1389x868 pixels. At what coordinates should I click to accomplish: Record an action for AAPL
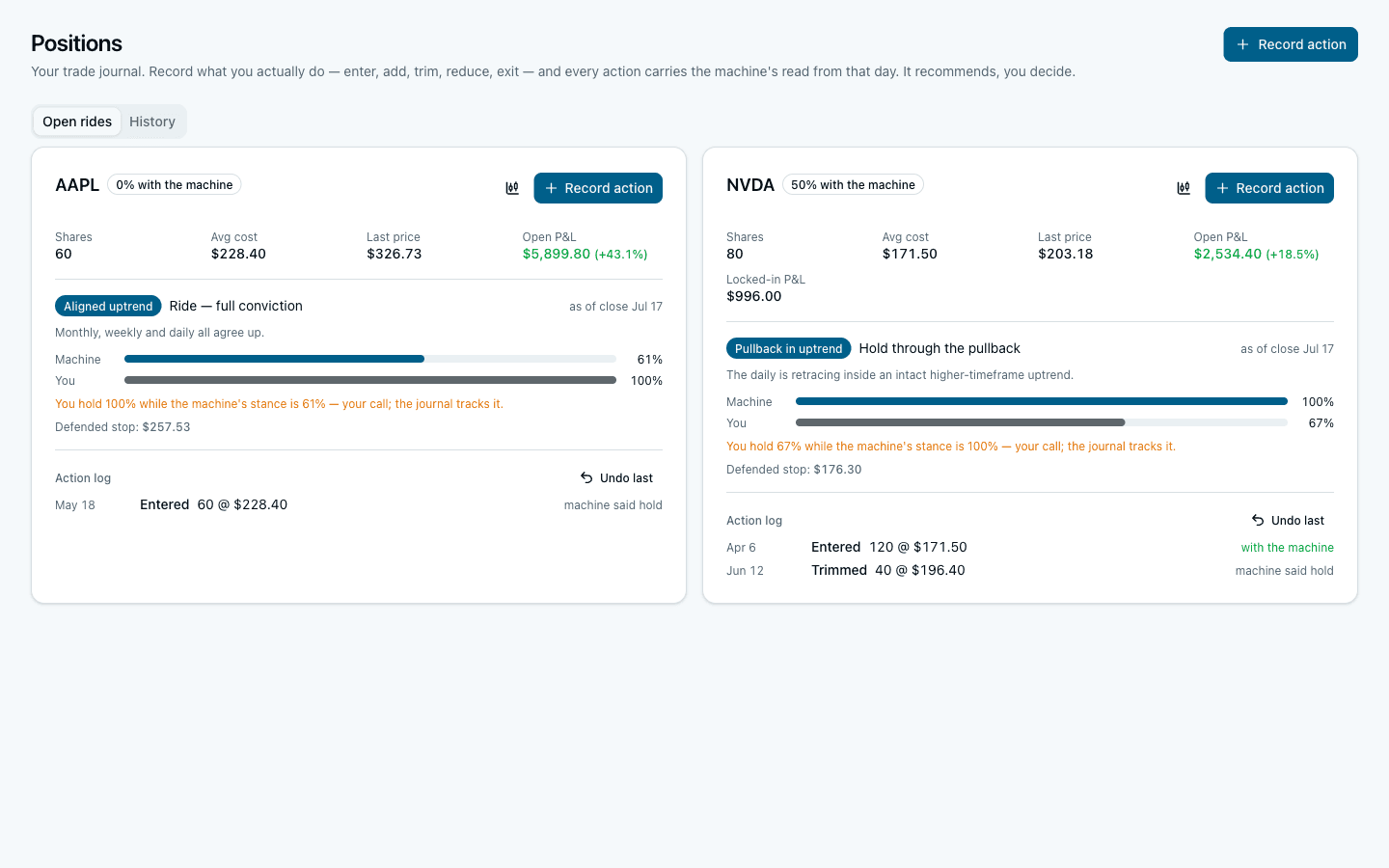click(598, 188)
